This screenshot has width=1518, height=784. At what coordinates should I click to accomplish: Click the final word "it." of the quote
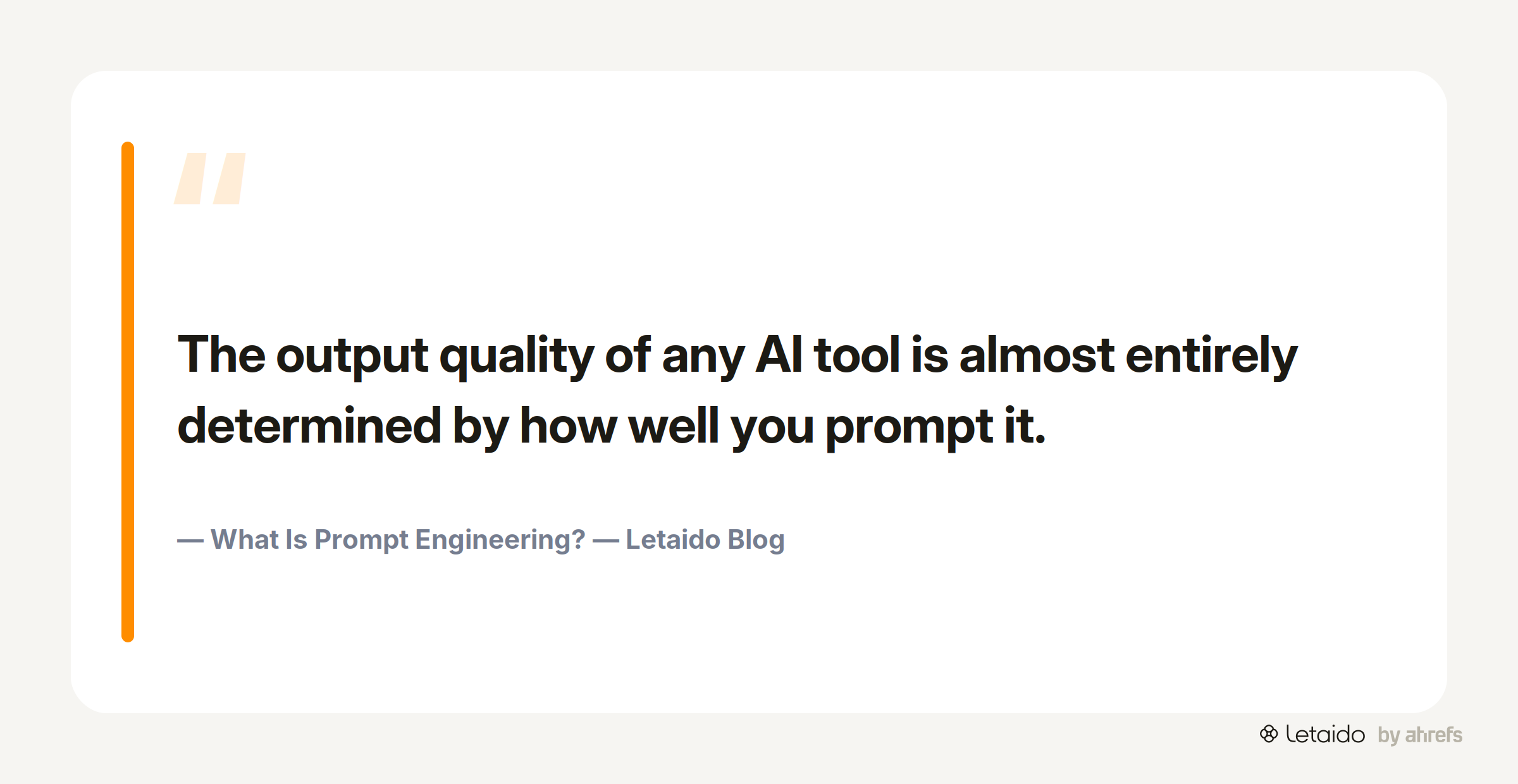1025,426
